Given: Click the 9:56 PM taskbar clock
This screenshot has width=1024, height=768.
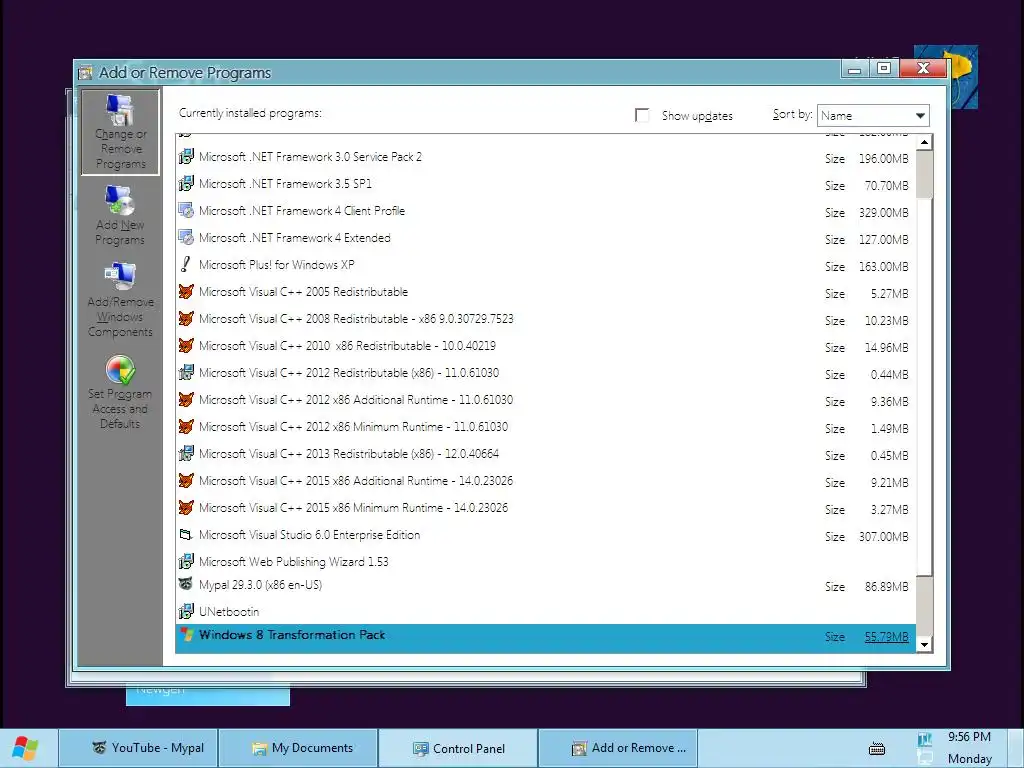Looking at the screenshot, I should point(969,737).
